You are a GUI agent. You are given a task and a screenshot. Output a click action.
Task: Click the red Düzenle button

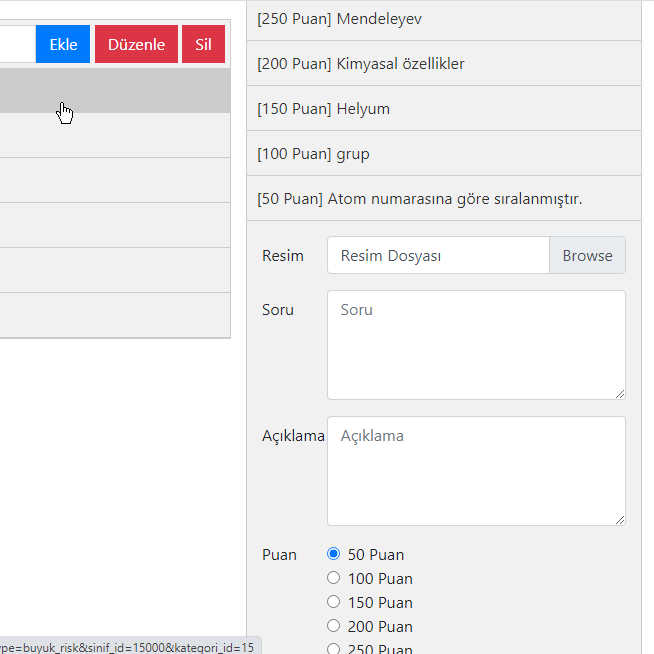point(136,44)
